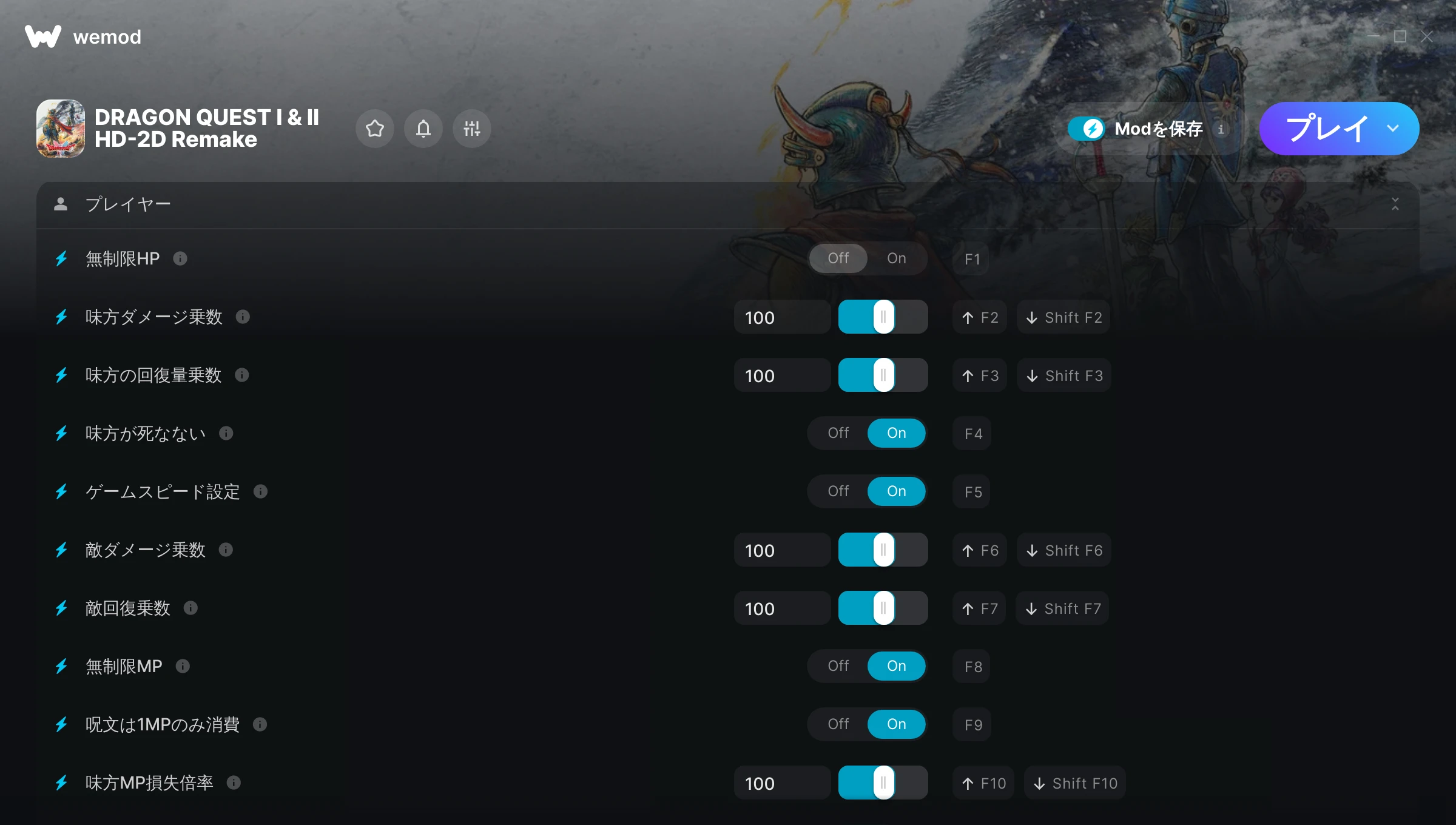Click the WeMod logo icon
The width and height of the screenshot is (1456, 825).
pyautogui.click(x=43, y=36)
